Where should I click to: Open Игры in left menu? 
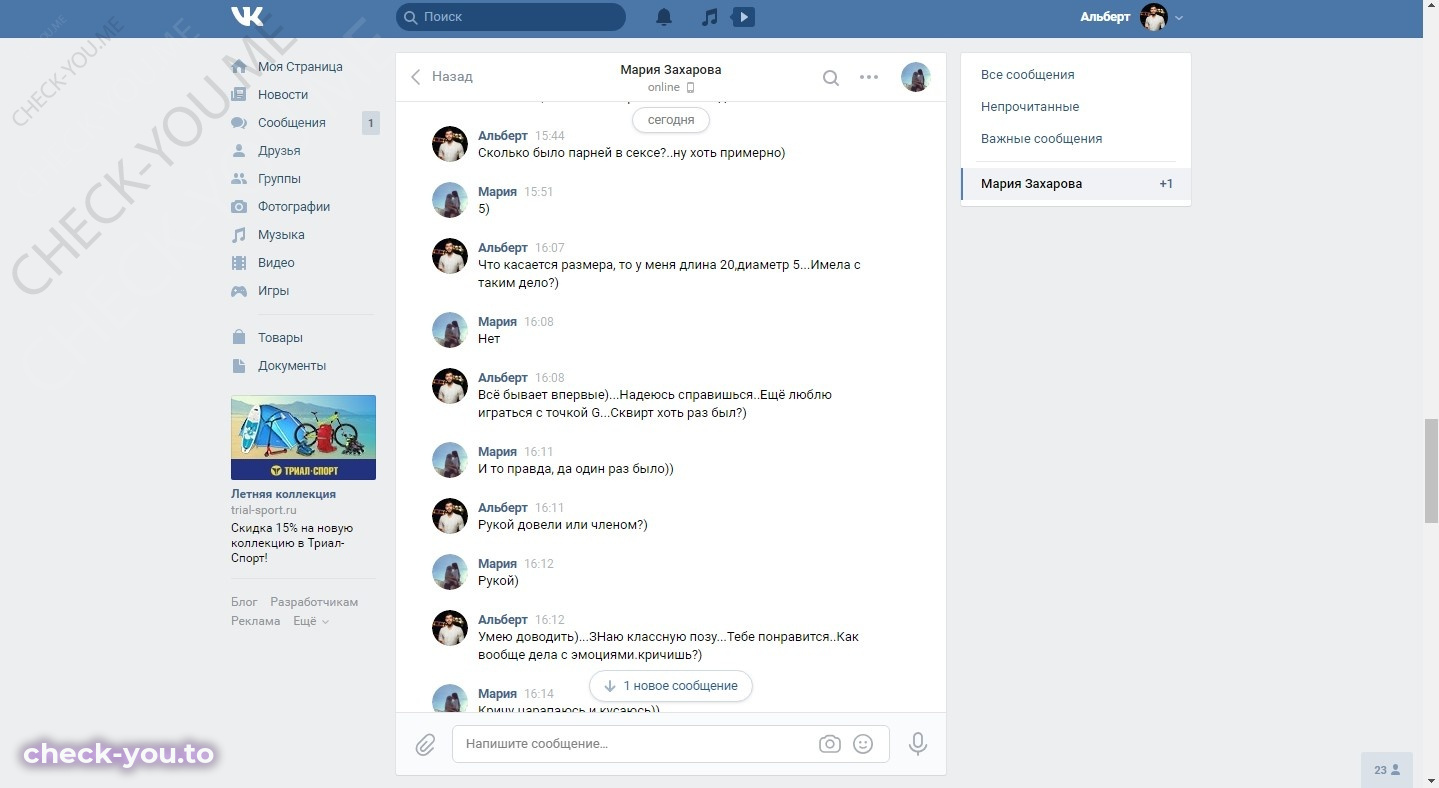273,291
